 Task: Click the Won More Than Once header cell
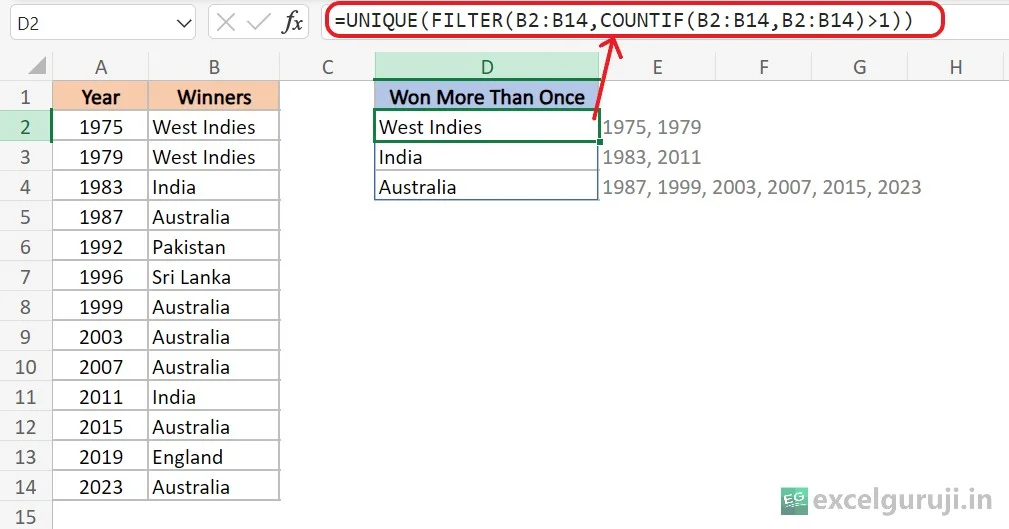click(x=487, y=97)
